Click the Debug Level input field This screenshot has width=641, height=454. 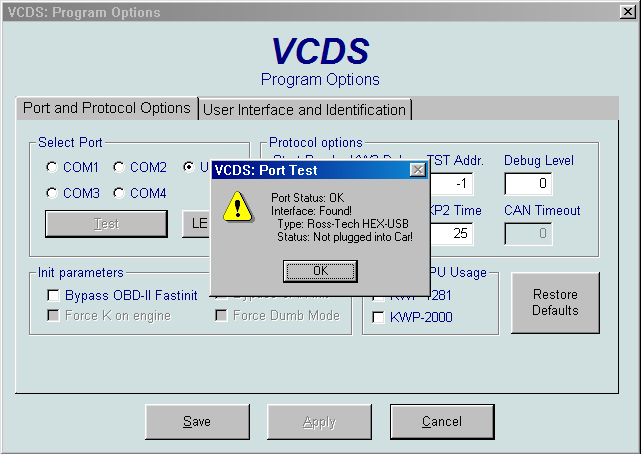(528, 183)
